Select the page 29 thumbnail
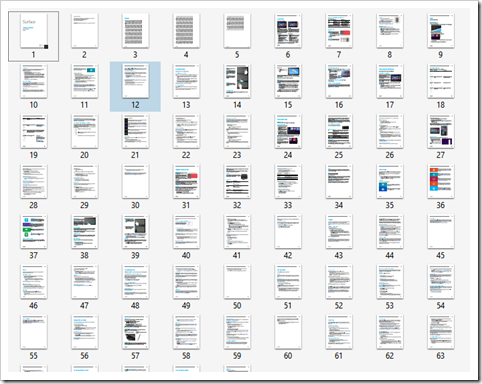Viewport: 482px width, 384px height. click(85, 181)
